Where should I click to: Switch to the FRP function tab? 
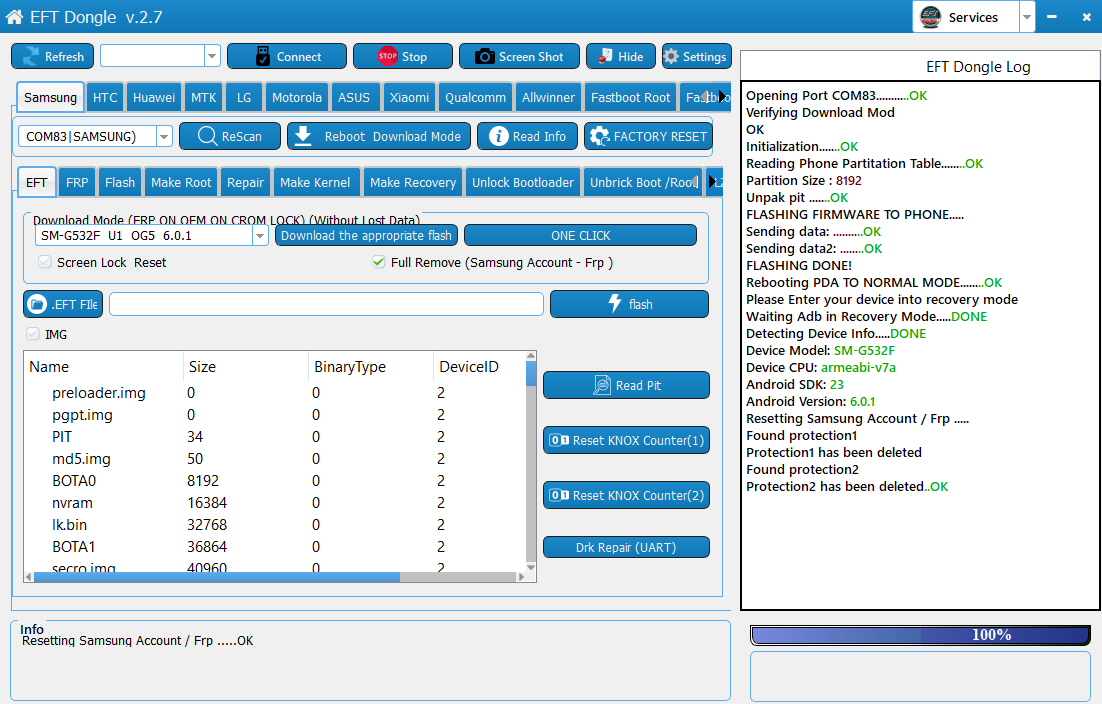click(x=77, y=183)
